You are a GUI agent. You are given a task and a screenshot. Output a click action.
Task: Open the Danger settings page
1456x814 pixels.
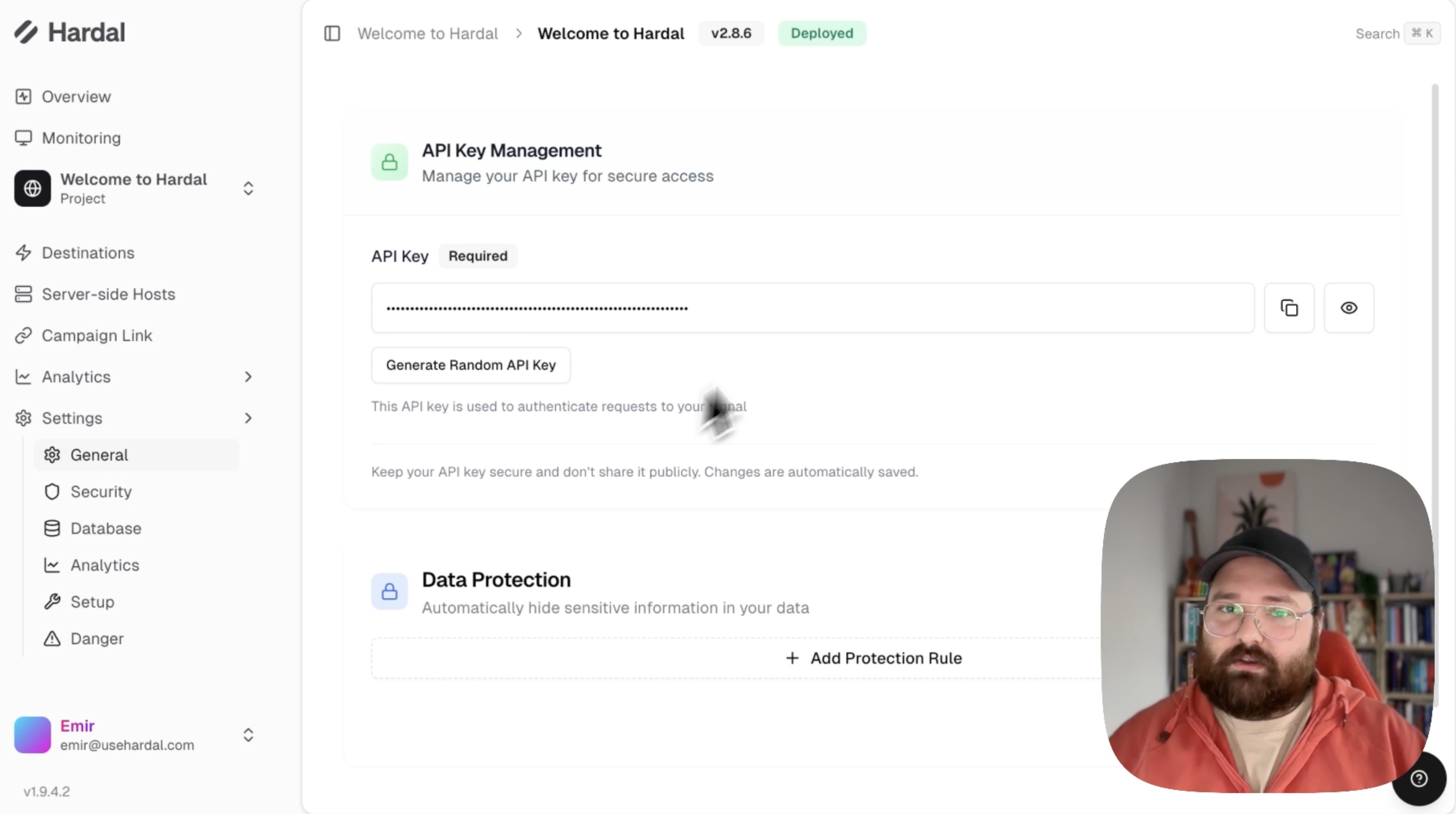pyautogui.click(x=97, y=639)
